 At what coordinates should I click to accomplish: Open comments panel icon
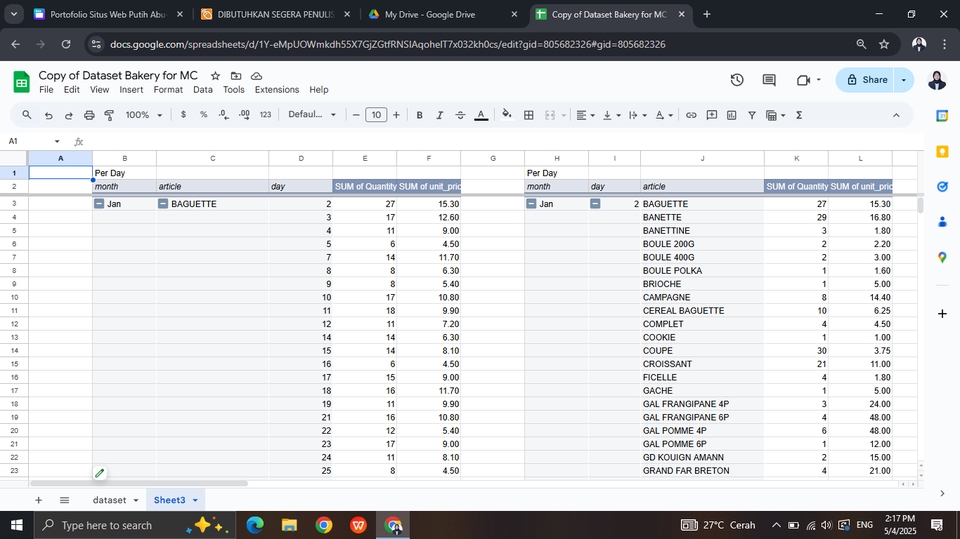coord(769,80)
